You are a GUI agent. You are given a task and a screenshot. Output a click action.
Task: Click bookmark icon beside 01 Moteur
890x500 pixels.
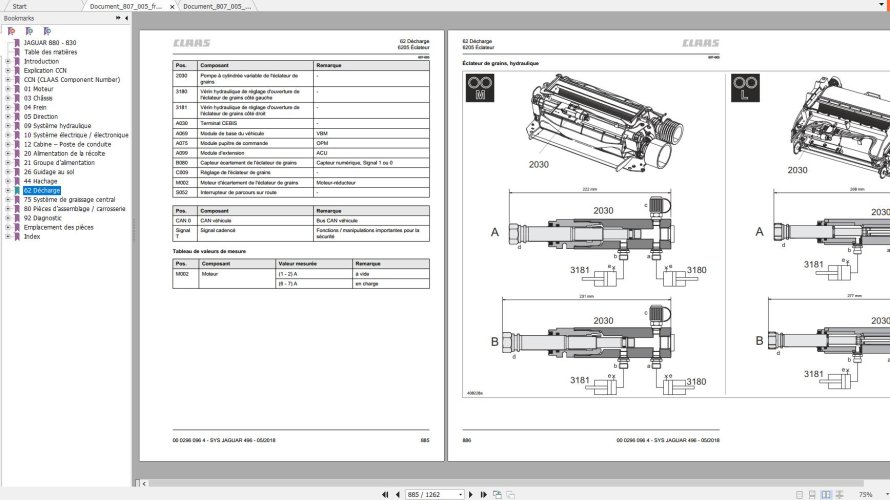coord(17,89)
